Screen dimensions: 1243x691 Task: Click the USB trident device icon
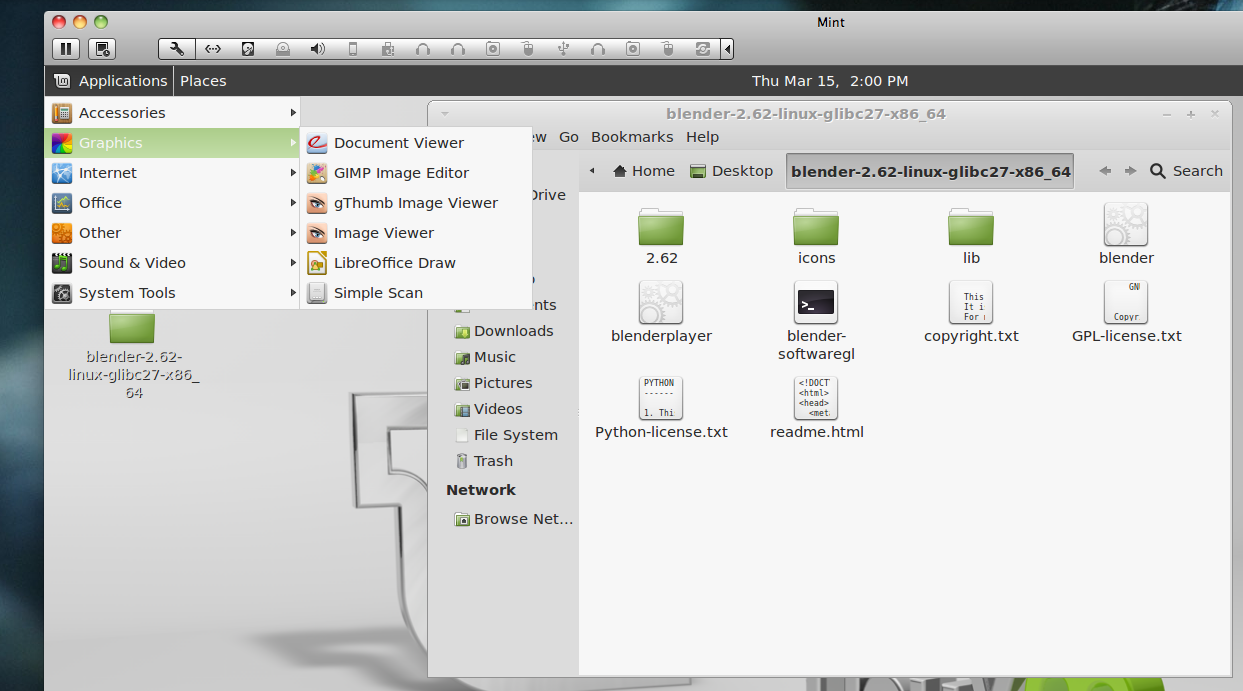563,48
